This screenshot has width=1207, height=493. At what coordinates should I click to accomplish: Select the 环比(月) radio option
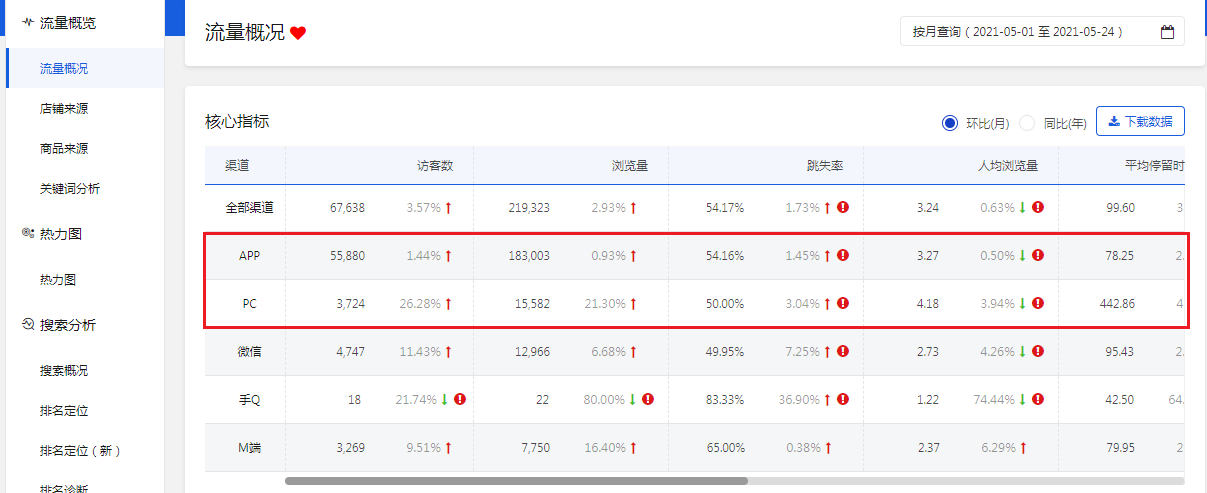(x=950, y=123)
